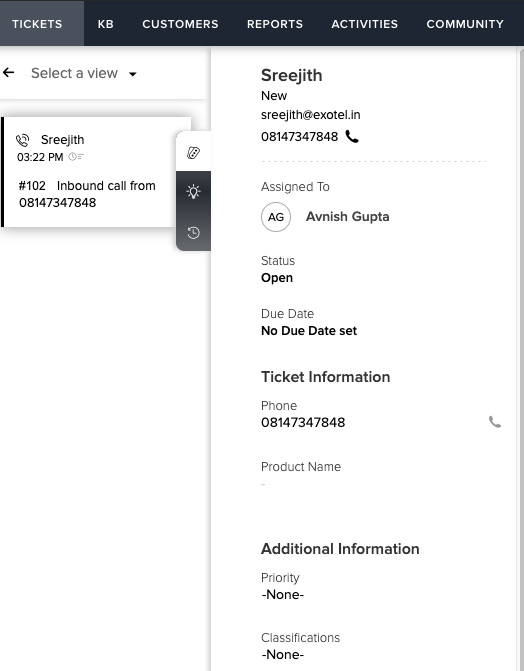Image resolution: width=524 pixels, height=671 pixels.
Task: Select ticket #102 Inbound call card
Action: [96, 172]
